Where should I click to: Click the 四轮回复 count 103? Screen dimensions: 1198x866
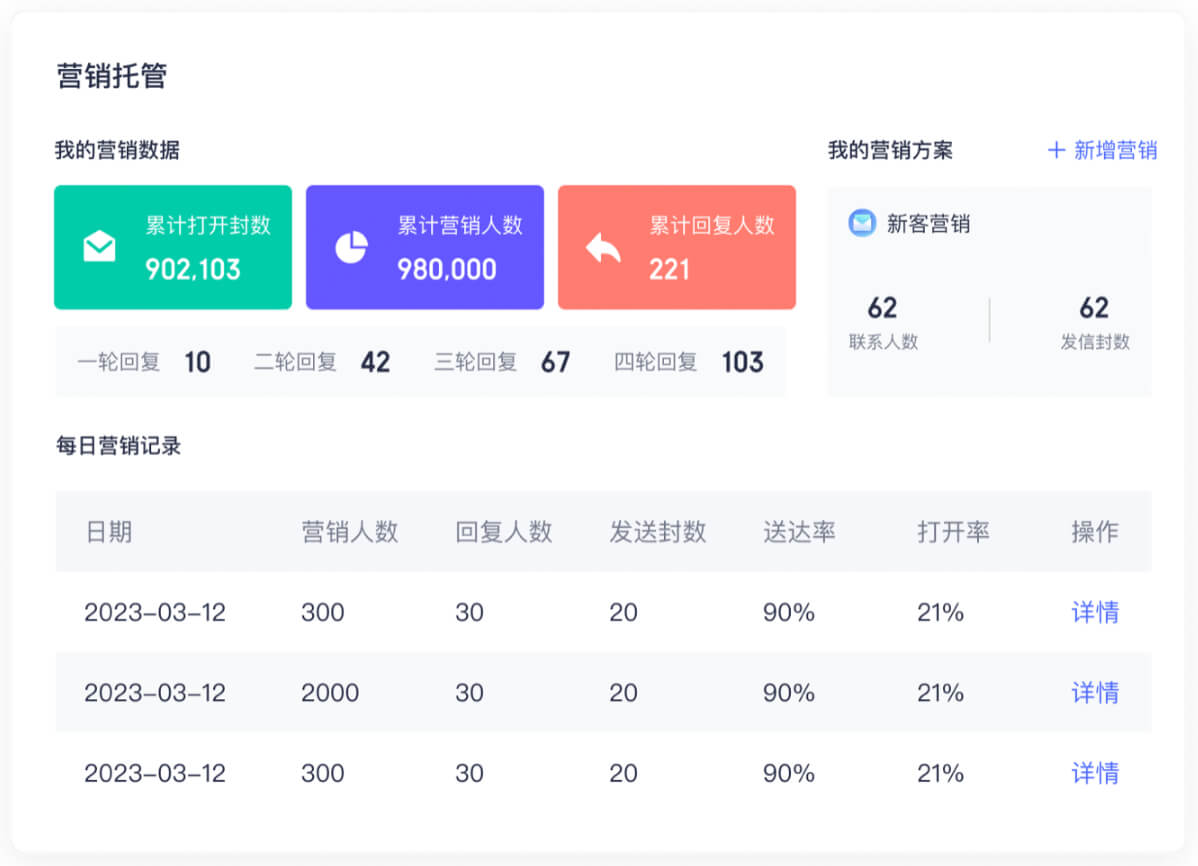(743, 362)
